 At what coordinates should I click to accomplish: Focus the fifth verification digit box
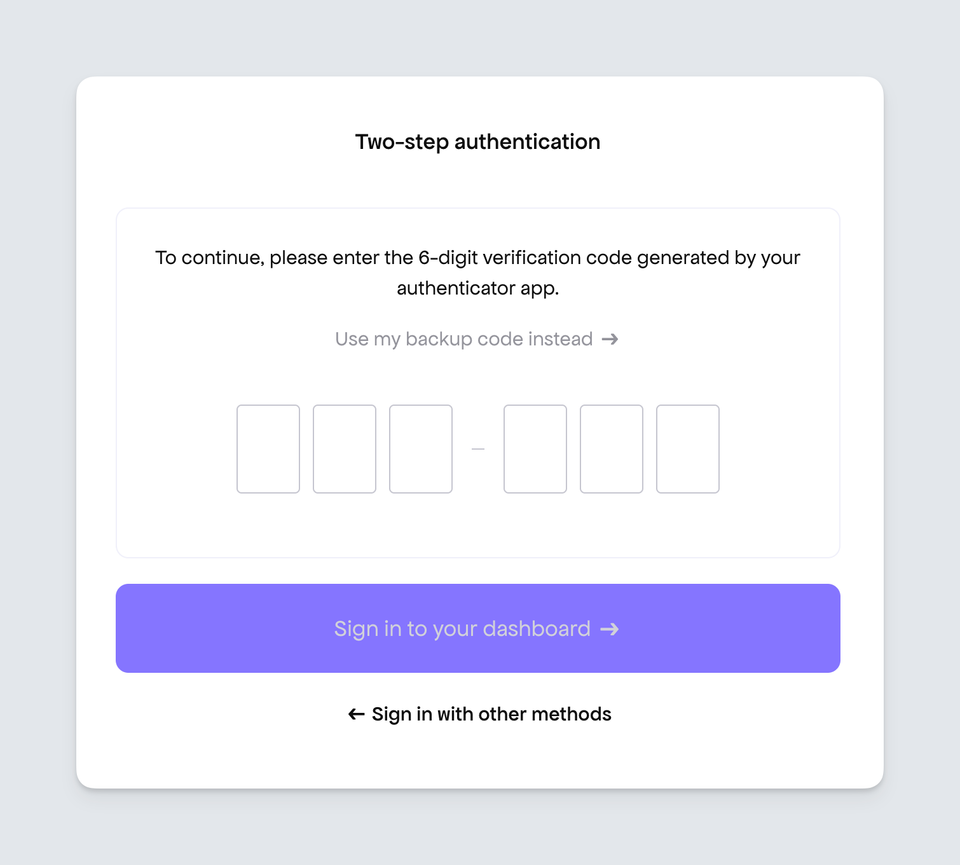(611, 449)
